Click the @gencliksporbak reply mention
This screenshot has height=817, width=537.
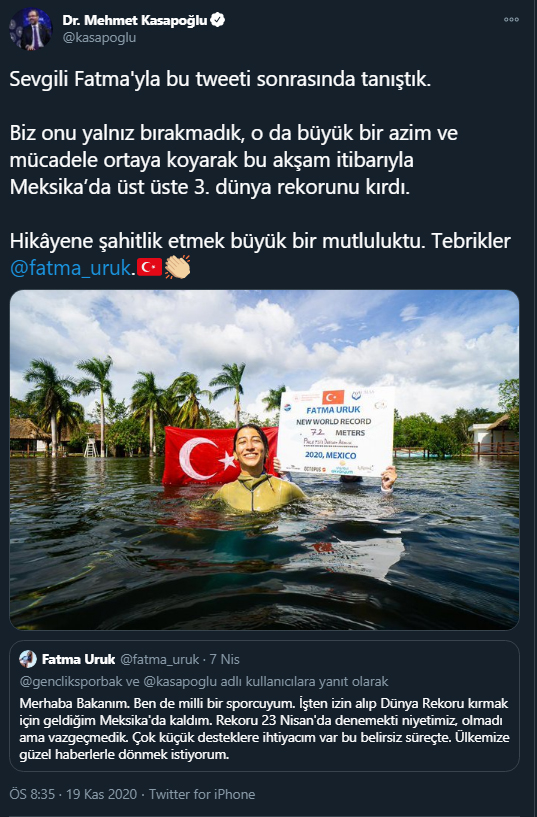(72, 682)
